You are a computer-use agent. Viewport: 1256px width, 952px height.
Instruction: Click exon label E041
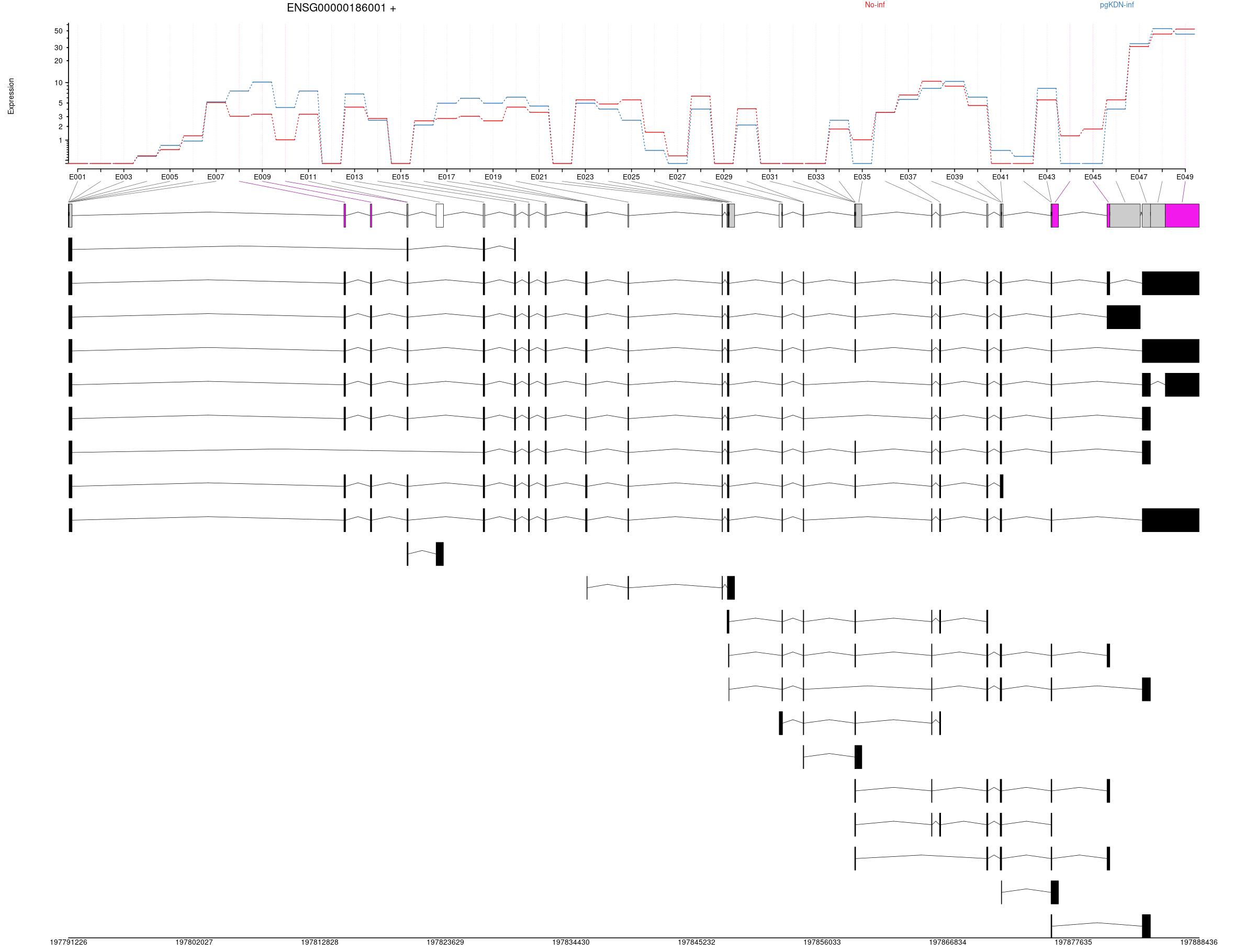coord(1001,177)
